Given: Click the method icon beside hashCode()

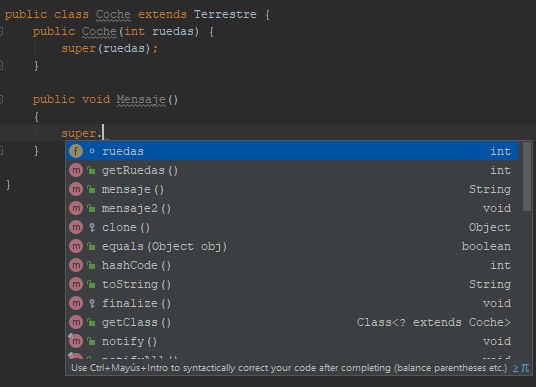Looking at the screenshot, I should coord(76,265).
